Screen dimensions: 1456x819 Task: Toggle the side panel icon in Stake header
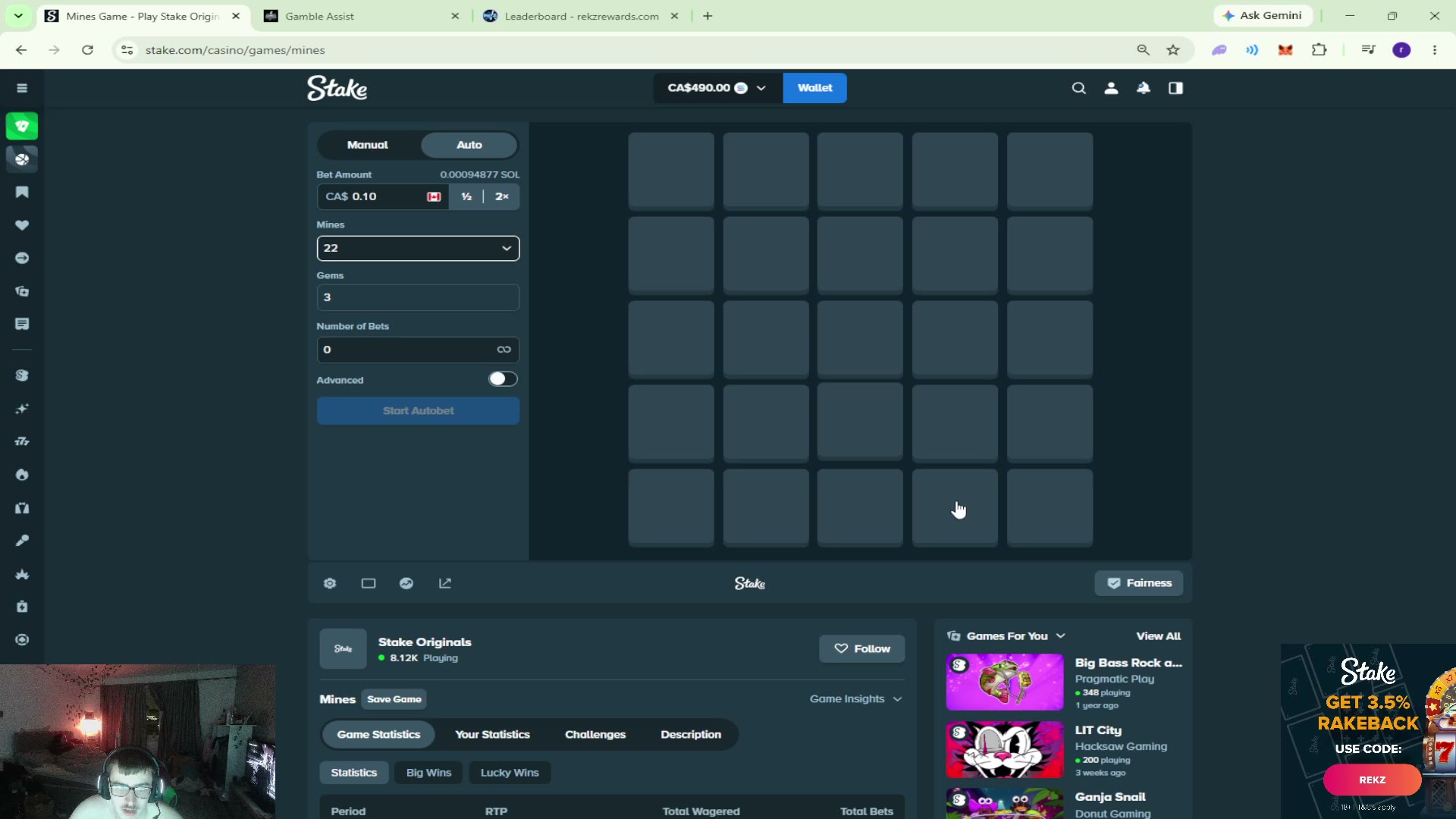(1175, 88)
